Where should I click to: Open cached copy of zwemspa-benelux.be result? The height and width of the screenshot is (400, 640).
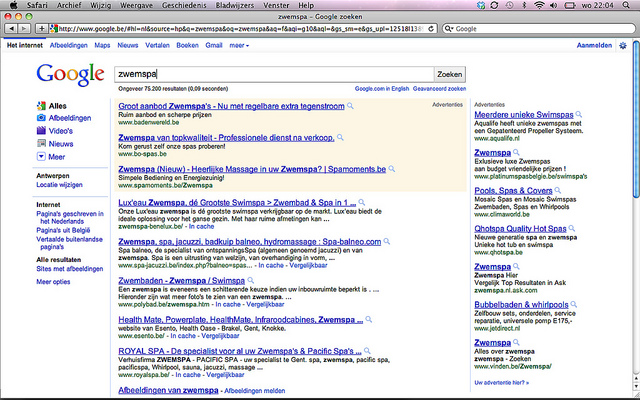point(201,226)
